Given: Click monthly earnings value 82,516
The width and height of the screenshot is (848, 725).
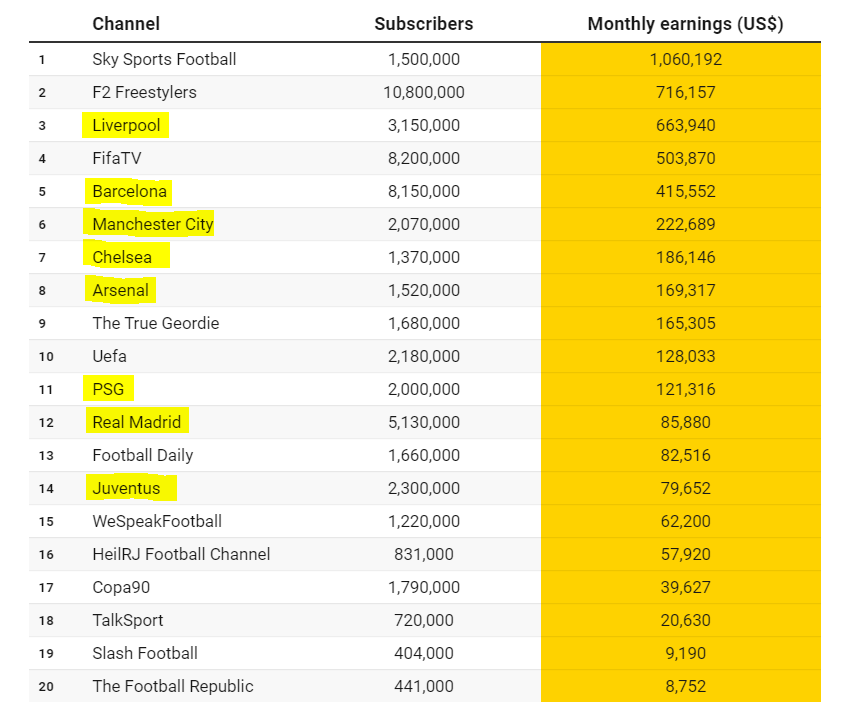Looking at the screenshot, I should pyautogui.click(x=685, y=455).
